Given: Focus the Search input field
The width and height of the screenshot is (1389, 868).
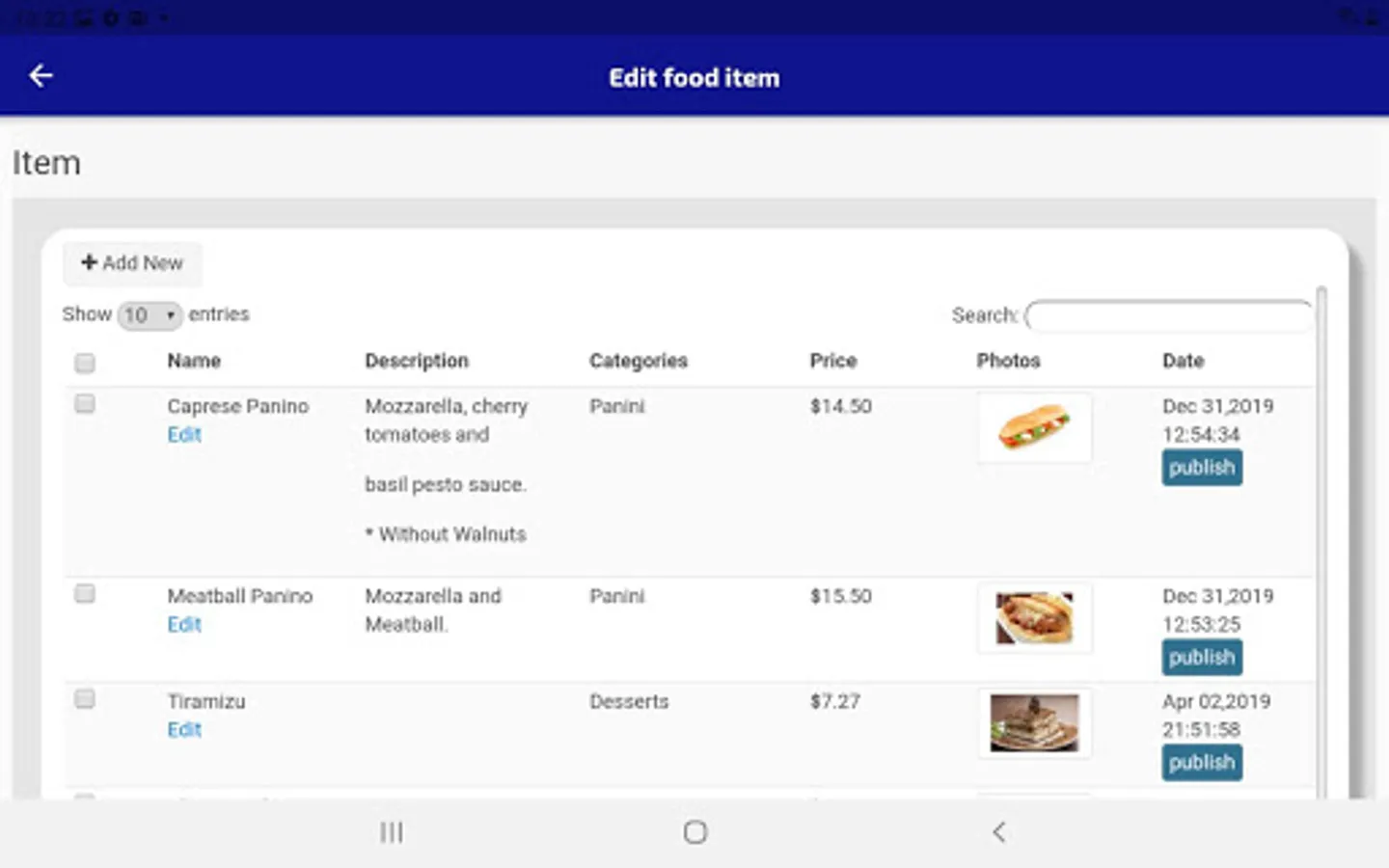Looking at the screenshot, I should click(1168, 315).
